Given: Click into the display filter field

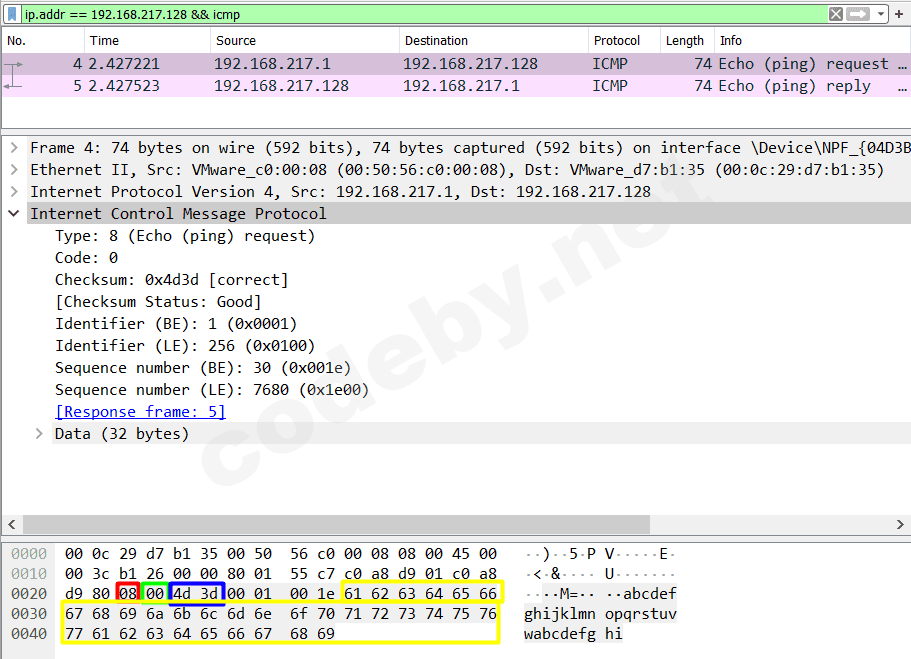Looking at the screenshot, I should [x=424, y=14].
